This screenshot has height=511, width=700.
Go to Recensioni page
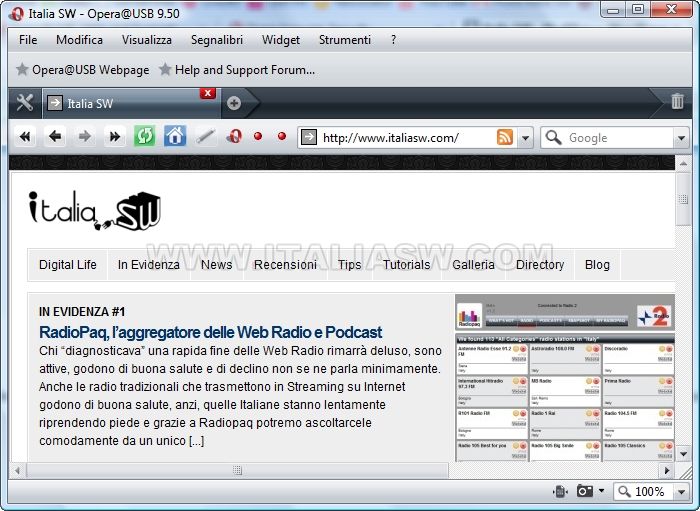coord(285,265)
